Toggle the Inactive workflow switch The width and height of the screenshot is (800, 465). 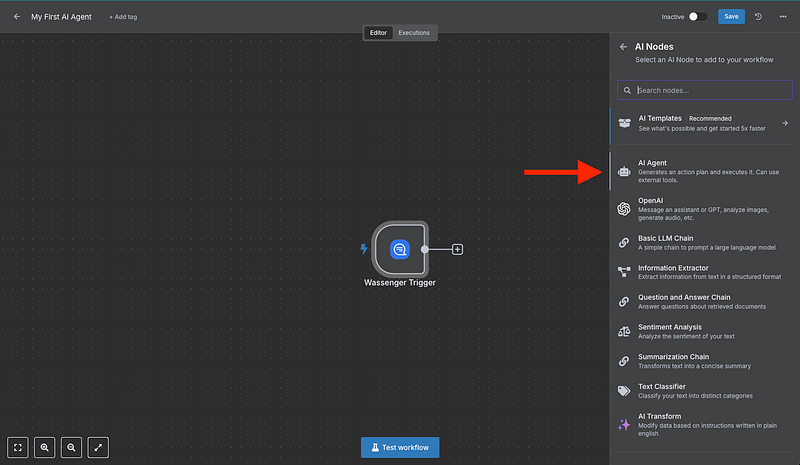(x=698, y=17)
